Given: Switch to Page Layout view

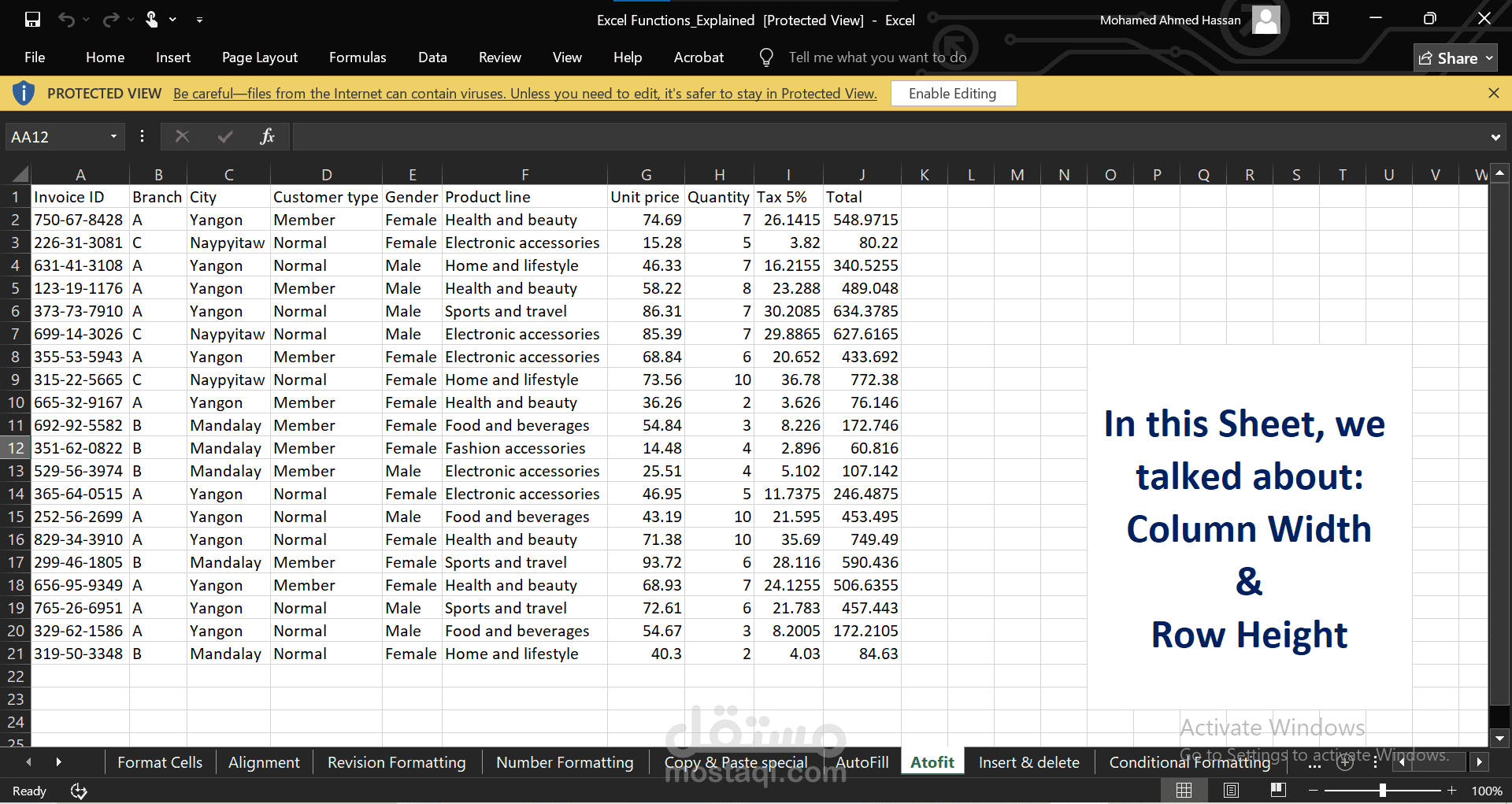Looking at the screenshot, I should click(1232, 791).
